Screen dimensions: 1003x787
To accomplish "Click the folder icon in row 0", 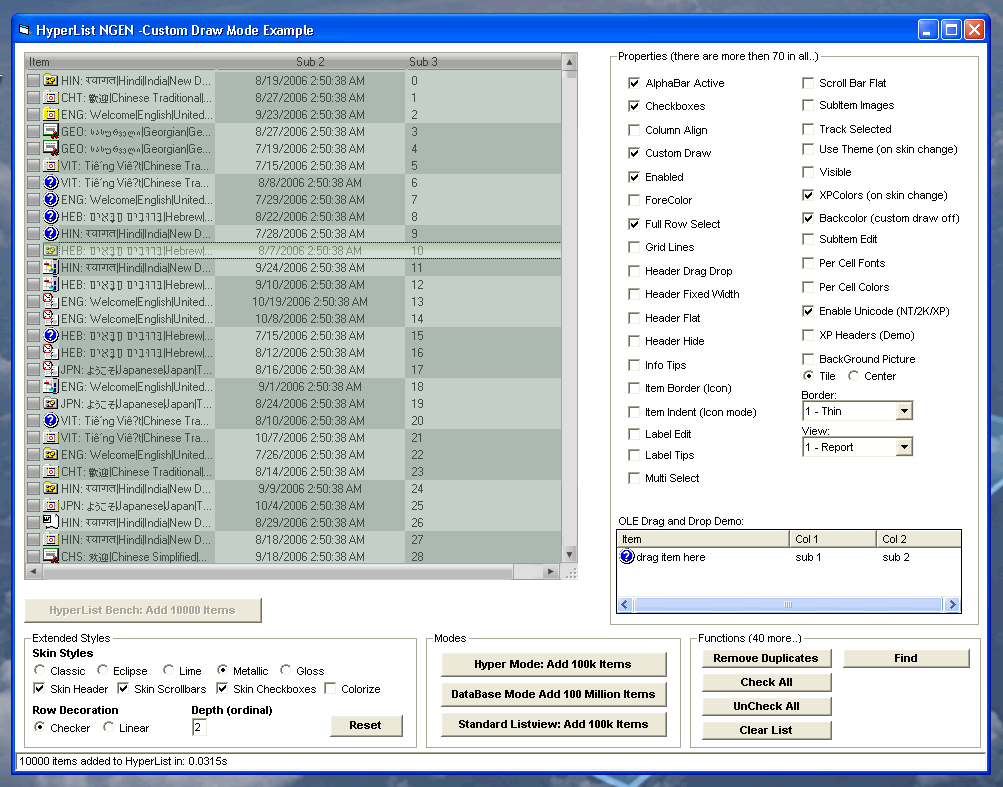I will tap(50, 80).
